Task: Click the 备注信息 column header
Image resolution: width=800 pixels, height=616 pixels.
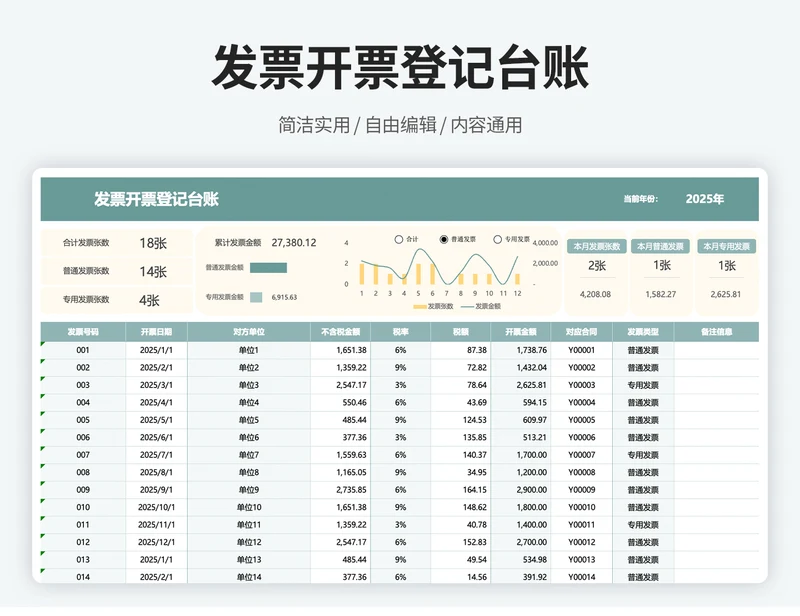Action: (x=716, y=332)
